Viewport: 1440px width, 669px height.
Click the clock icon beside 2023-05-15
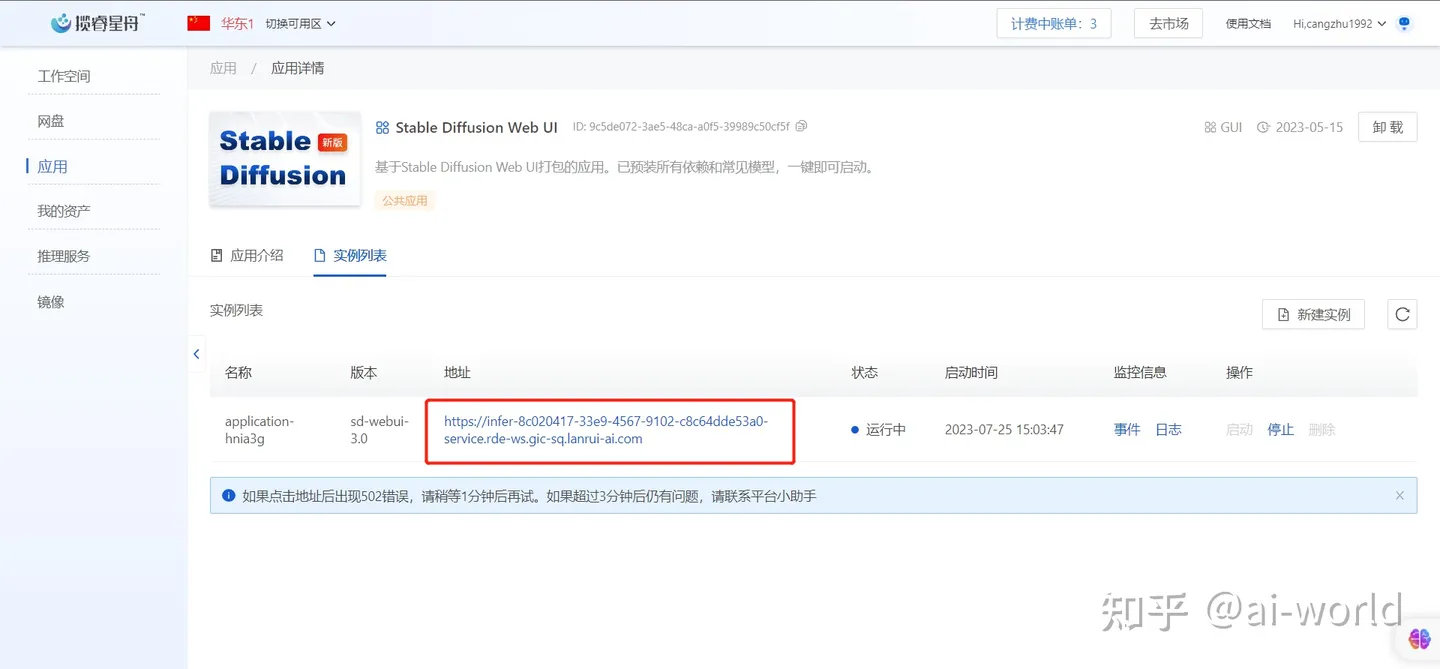tap(1263, 127)
